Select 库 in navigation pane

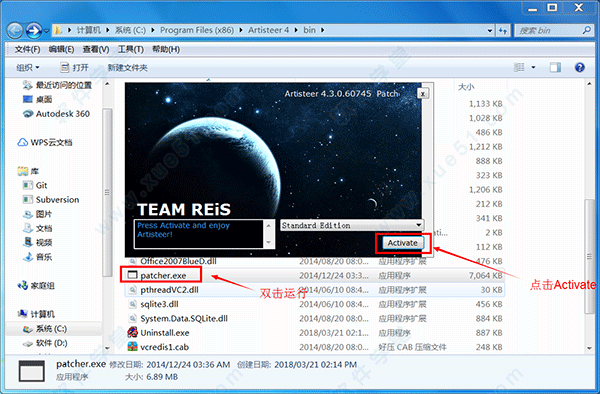pos(28,171)
